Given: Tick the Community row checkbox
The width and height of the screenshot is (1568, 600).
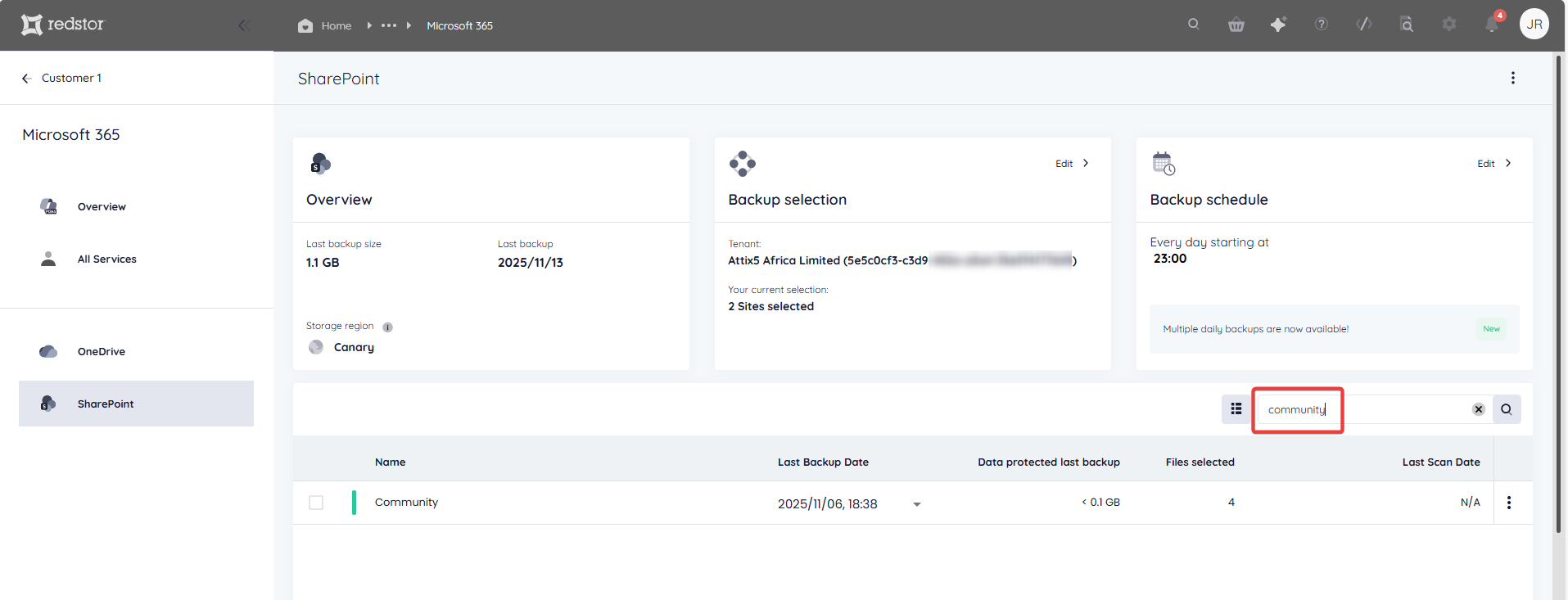Looking at the screenshot, I should tap(316, 503).
